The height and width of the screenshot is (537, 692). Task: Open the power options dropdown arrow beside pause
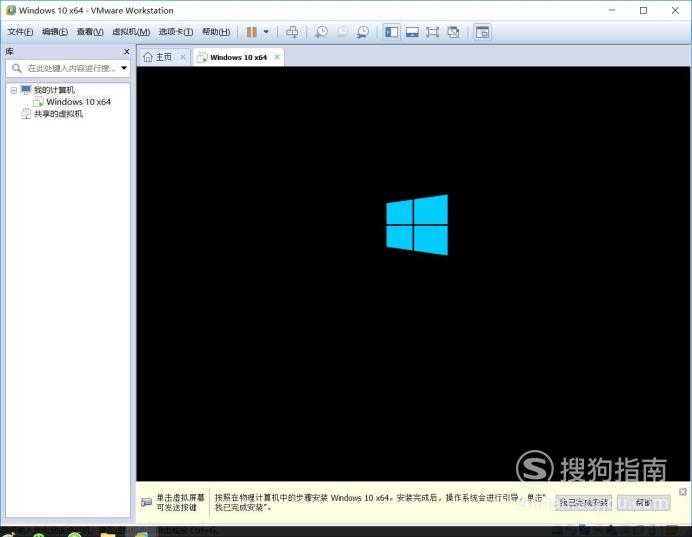pos(266,32)
